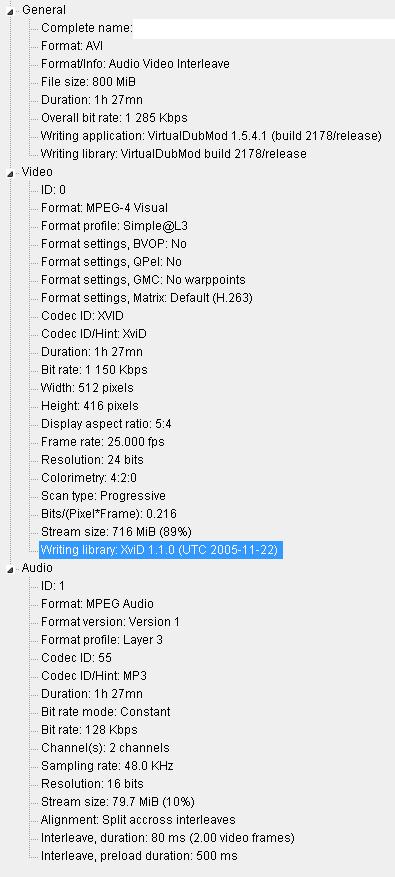
Task: Select Bit rate mode: Constant row
Action: point(106,711)
